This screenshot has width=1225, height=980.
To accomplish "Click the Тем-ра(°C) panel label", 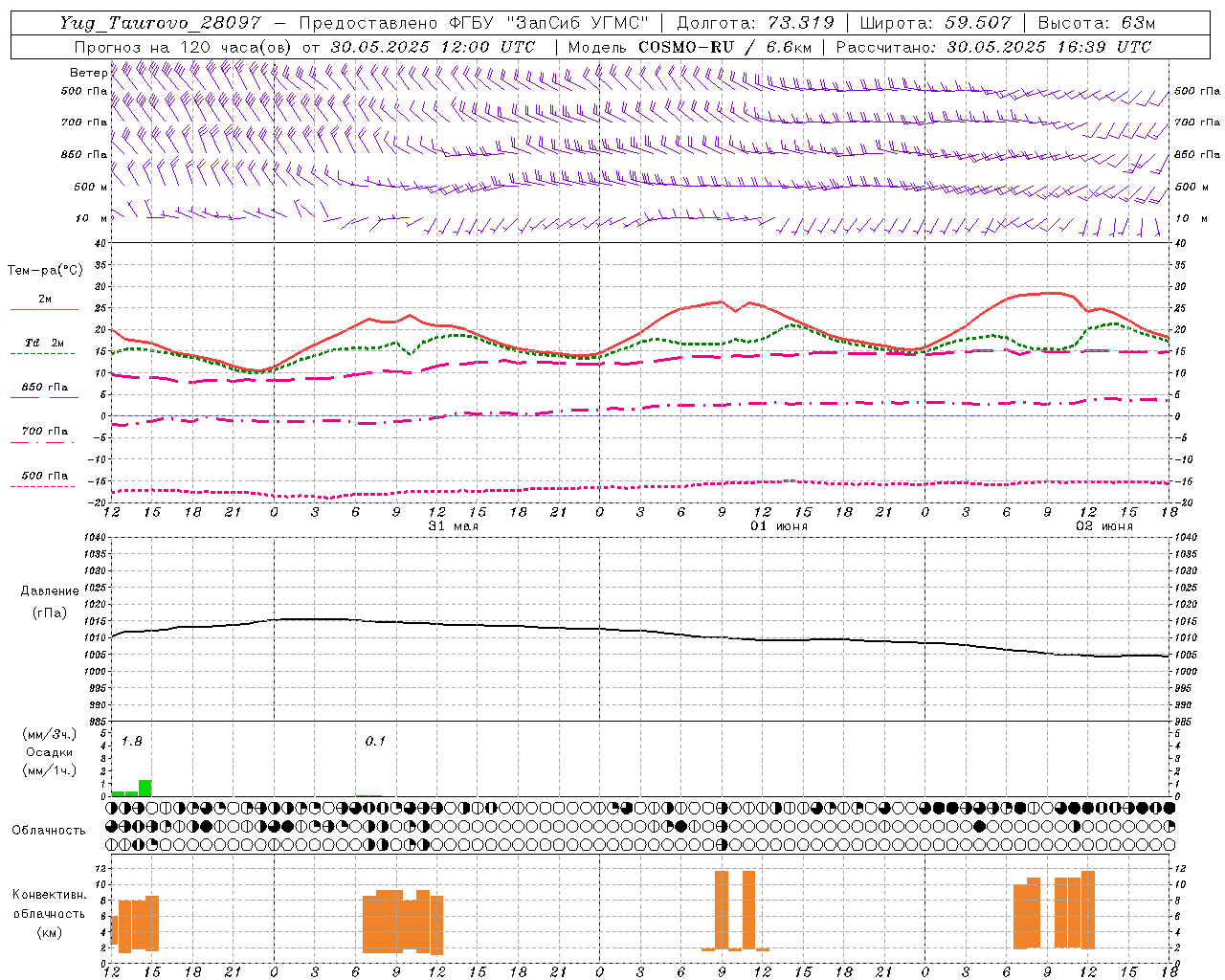I will tap(45, 271).
